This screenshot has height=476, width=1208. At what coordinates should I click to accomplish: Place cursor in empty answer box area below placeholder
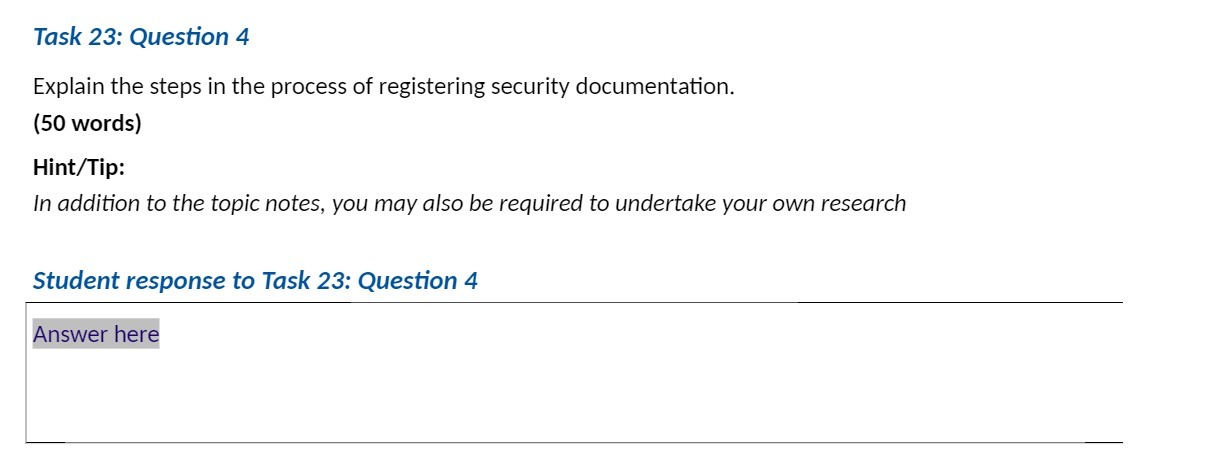point(574,395)
